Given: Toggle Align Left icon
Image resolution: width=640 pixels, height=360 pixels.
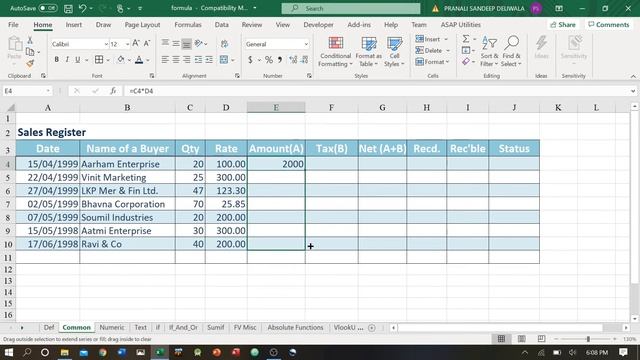Looking at the screenshot, I should click(x=165, y=60).
